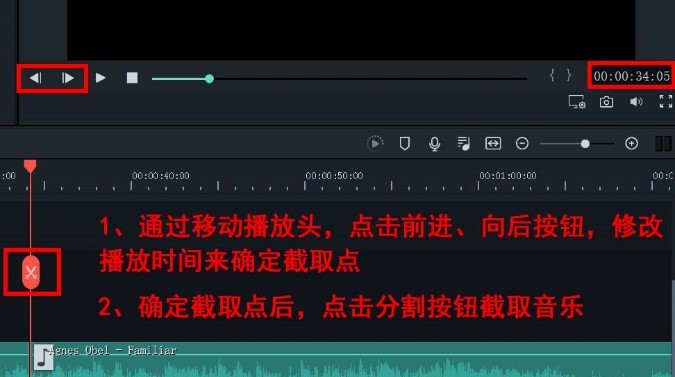Step back one frame with previous-frame button
675x377 pixels.
pyautogui.click(x=35, y=78)
